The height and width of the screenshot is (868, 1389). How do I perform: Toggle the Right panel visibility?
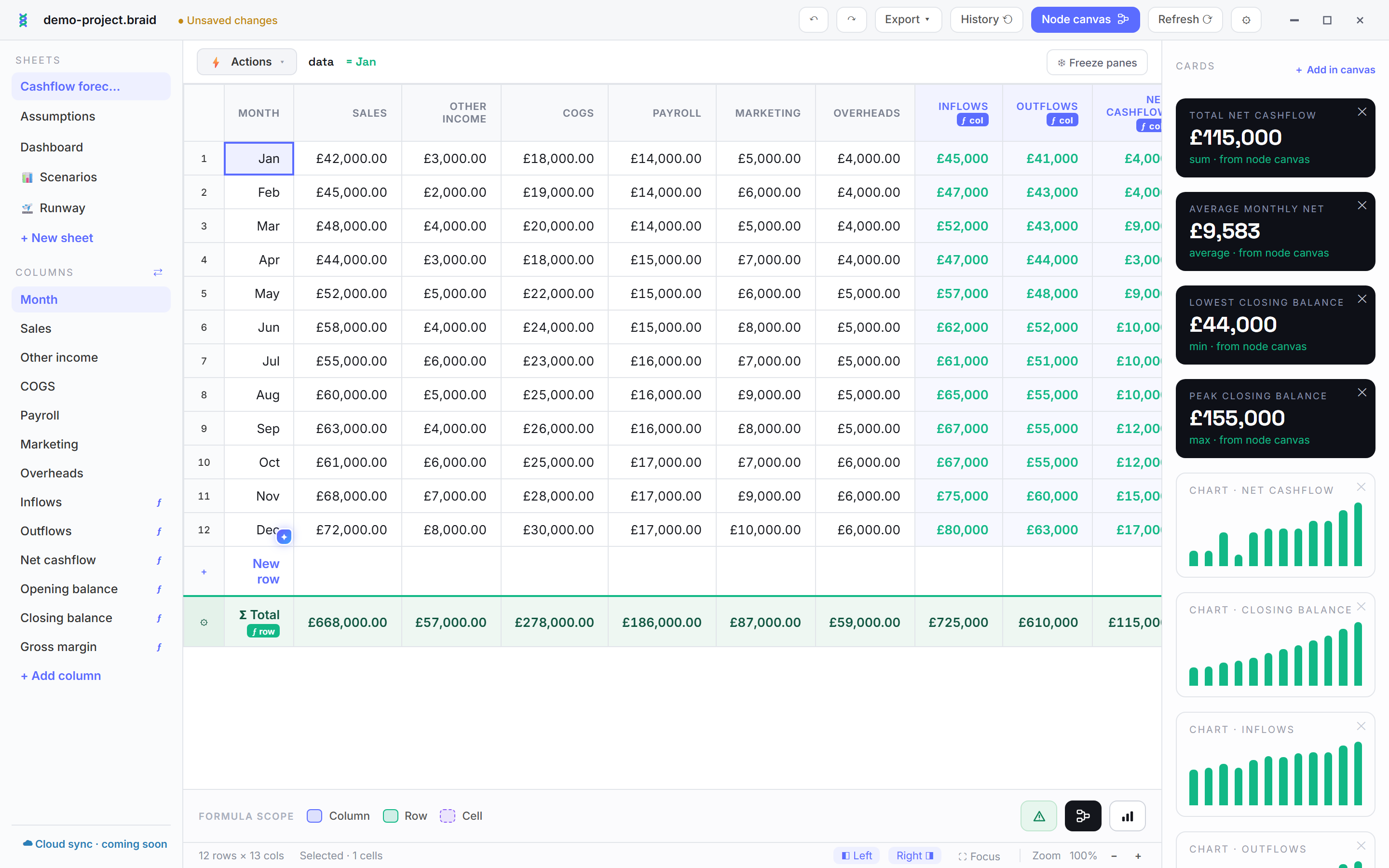(914, 856)
